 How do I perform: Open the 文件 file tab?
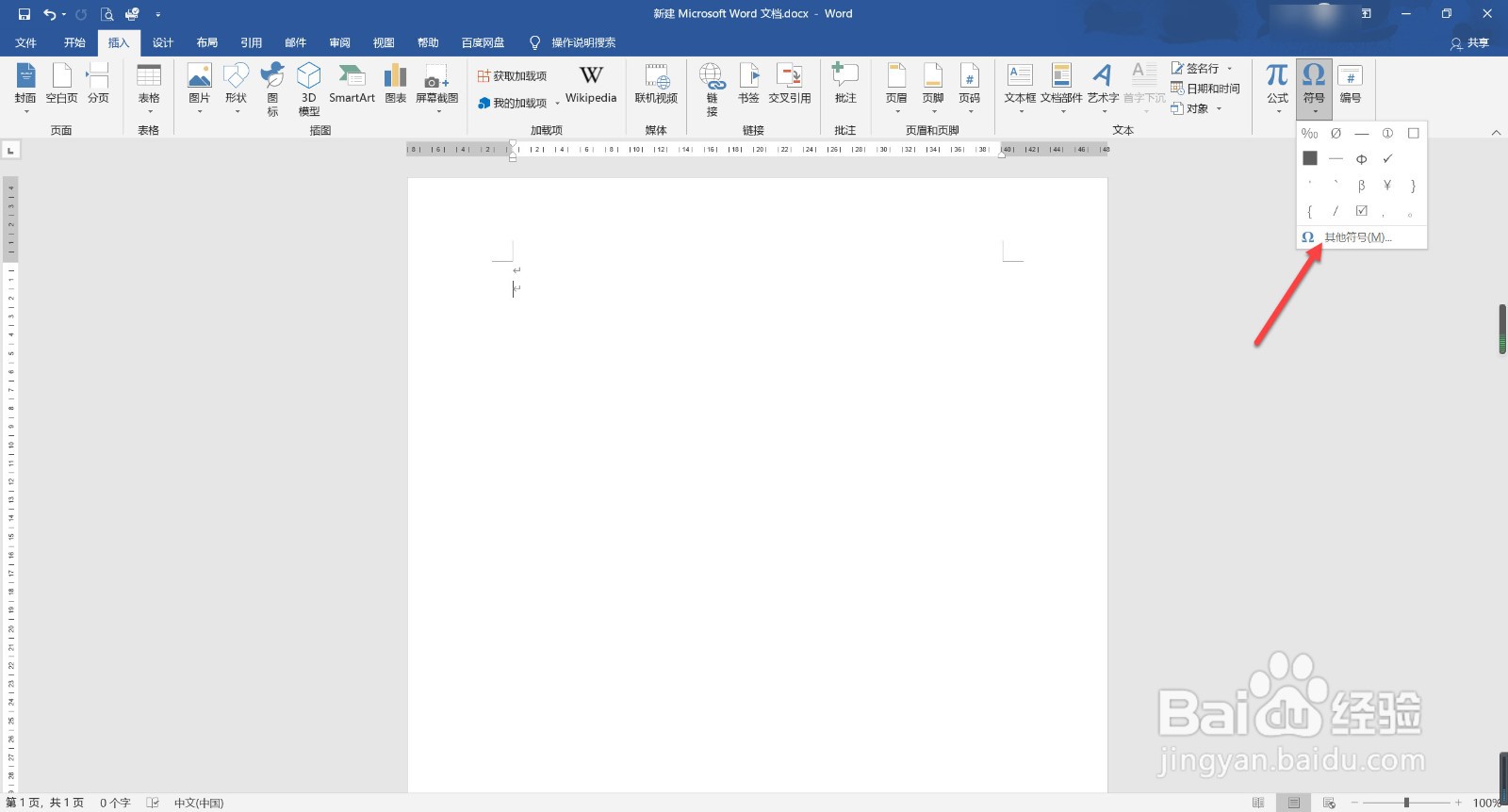[26, 42]
